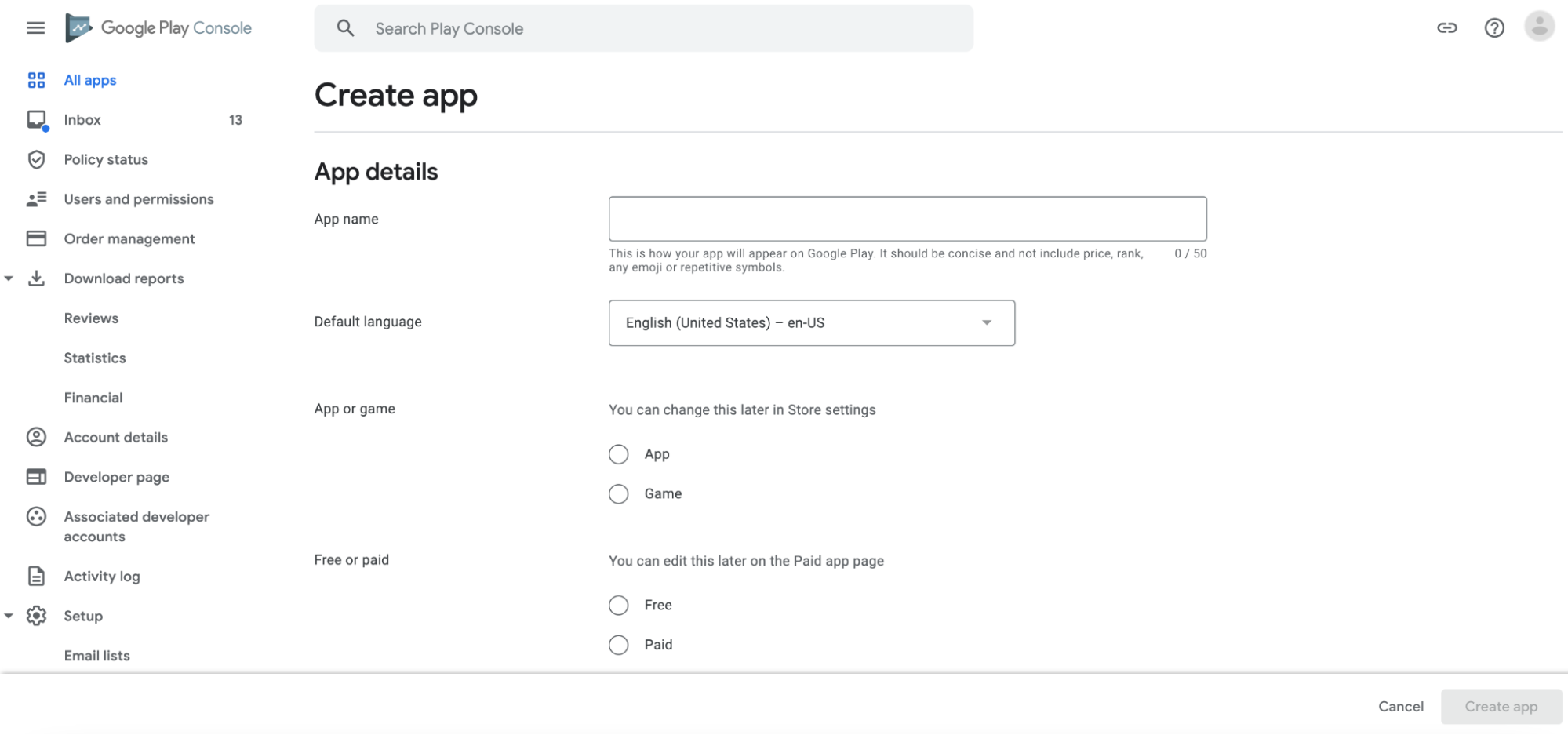Image resolution: width=1568 pixels, height=735 pixels.
Task: Collapse the Download reports section
Action: (x=9, y=278)
